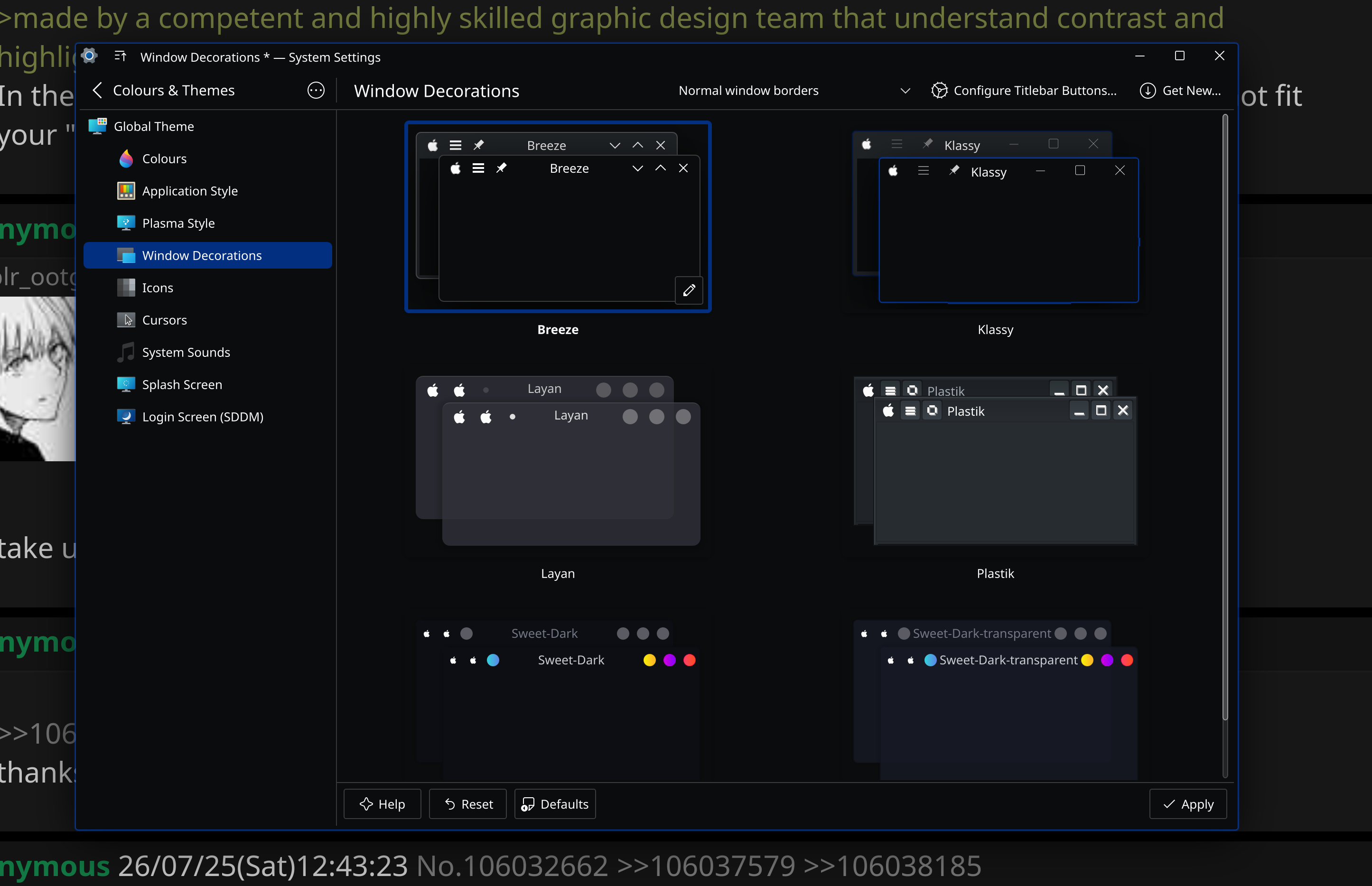1372x886 pixels.
Task: Minimize the System Settings window
Action: (x=1139, y=56)
